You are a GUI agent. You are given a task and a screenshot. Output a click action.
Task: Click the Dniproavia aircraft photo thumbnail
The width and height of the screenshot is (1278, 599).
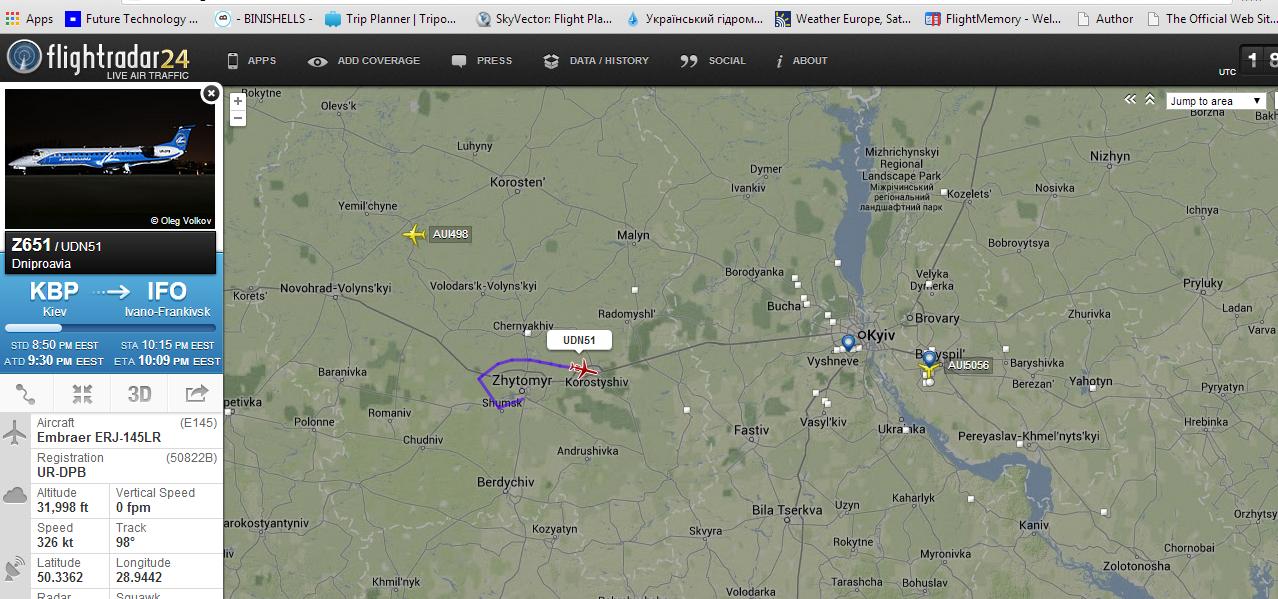point(110,158)
